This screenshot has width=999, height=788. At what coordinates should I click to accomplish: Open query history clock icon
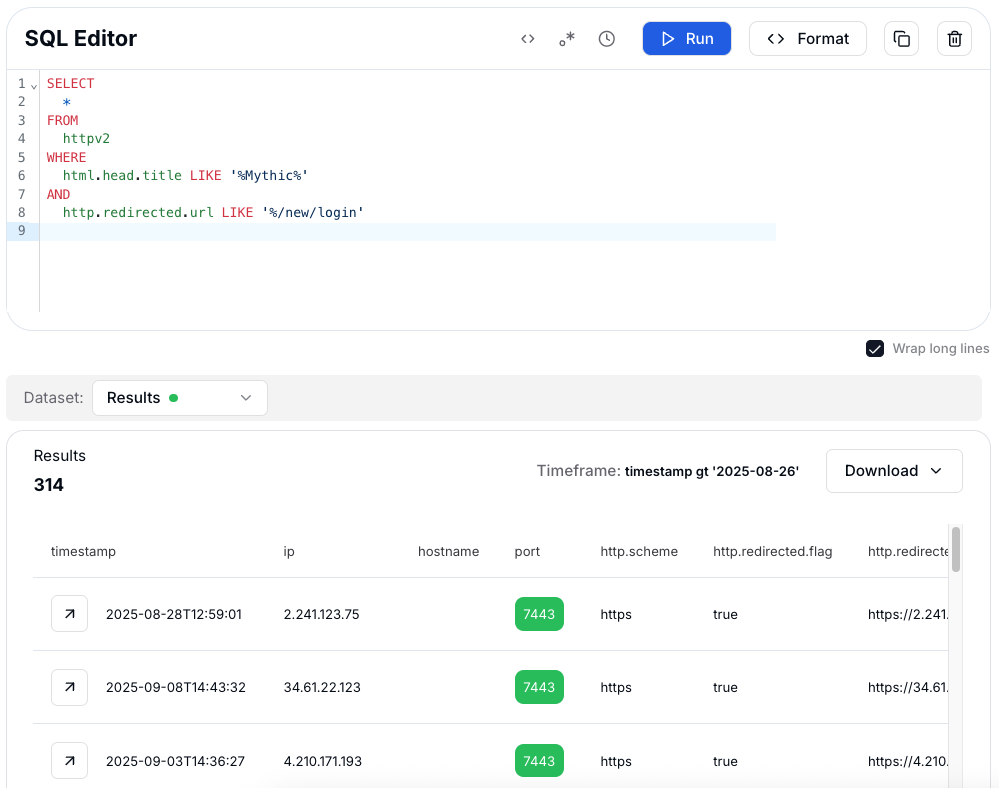tap(607, 39)
